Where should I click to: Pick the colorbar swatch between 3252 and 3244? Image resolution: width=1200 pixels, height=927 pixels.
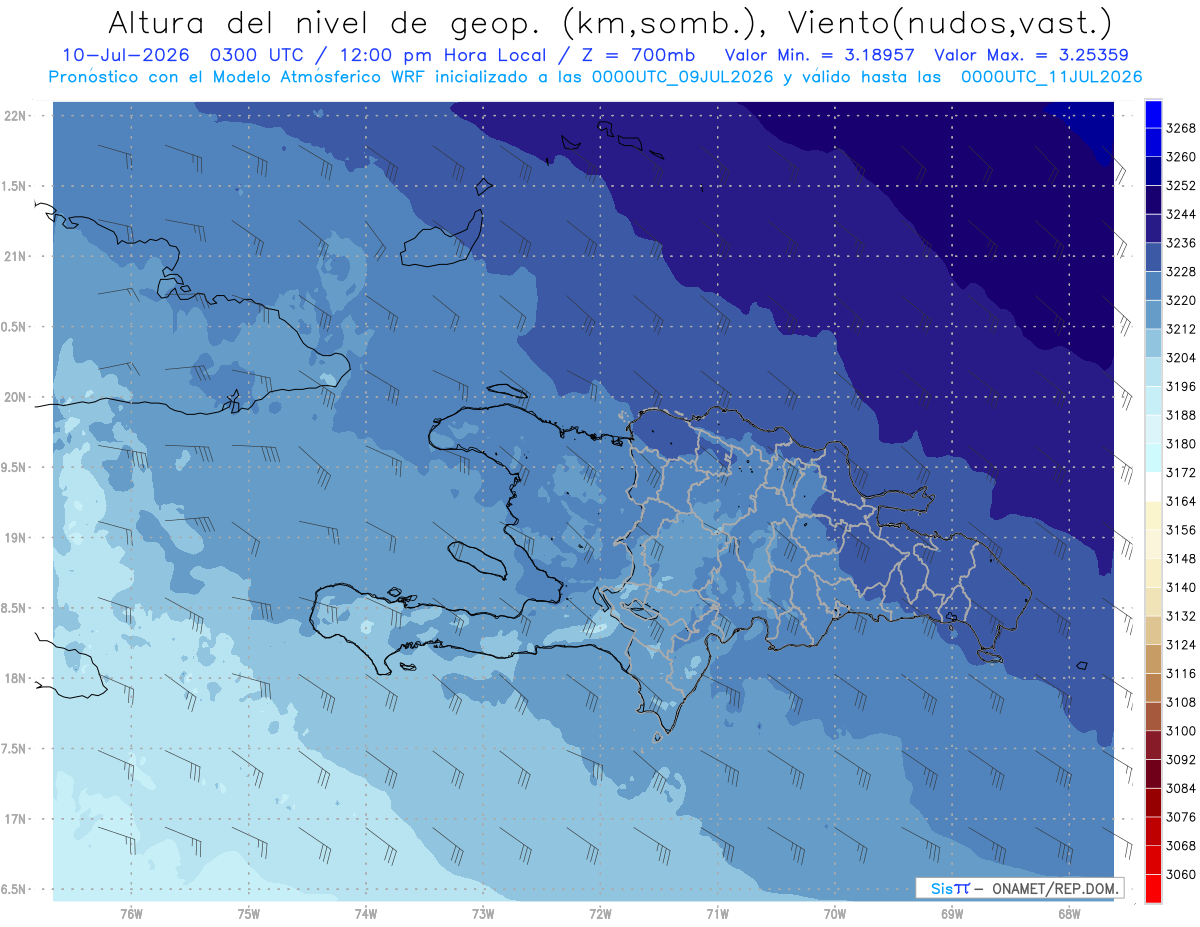pos(1153,200)
